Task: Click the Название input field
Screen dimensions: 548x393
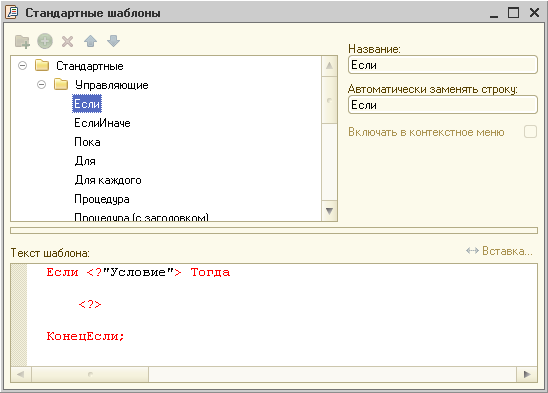Action: point(442,65)
